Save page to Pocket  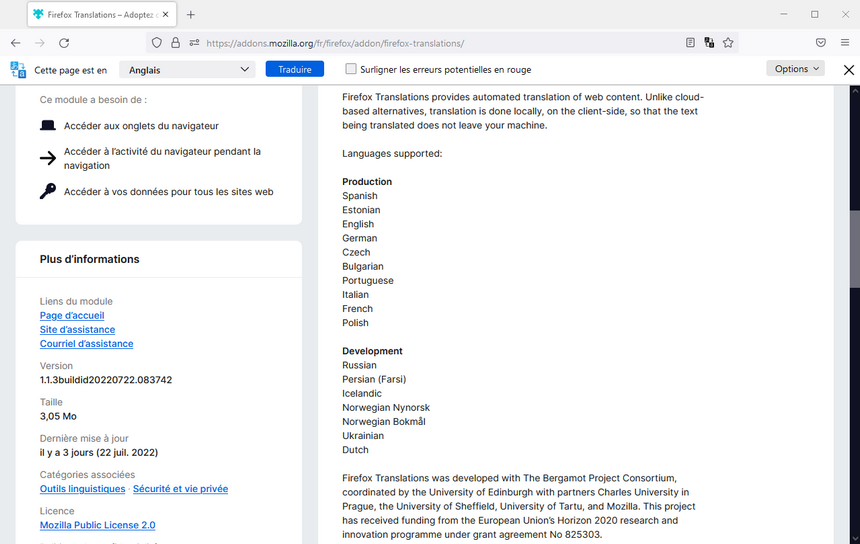[x=821, y=43]
